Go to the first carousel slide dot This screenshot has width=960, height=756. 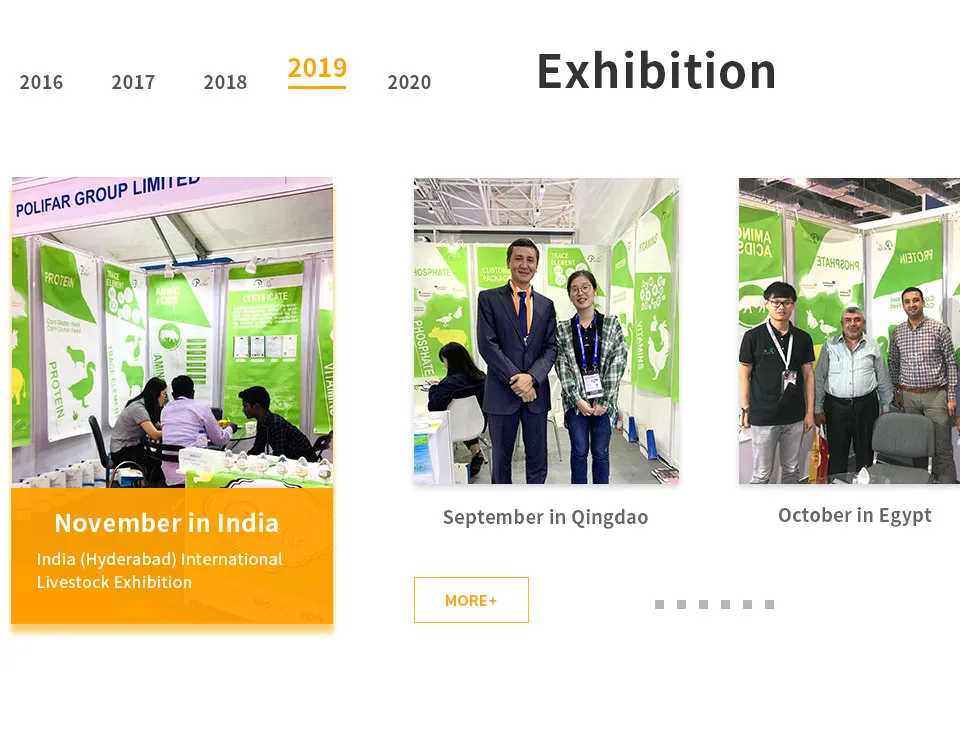click(659, 604)
